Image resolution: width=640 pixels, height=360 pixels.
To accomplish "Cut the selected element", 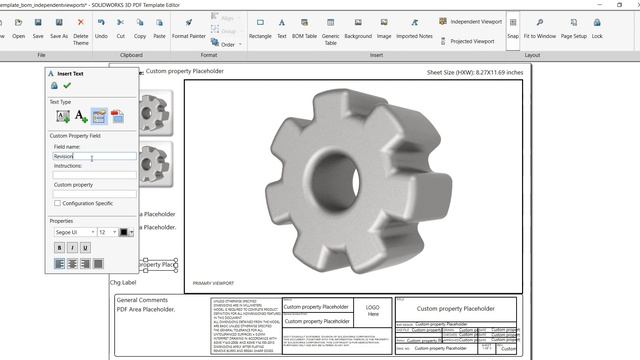I will [x=120, y=28].
